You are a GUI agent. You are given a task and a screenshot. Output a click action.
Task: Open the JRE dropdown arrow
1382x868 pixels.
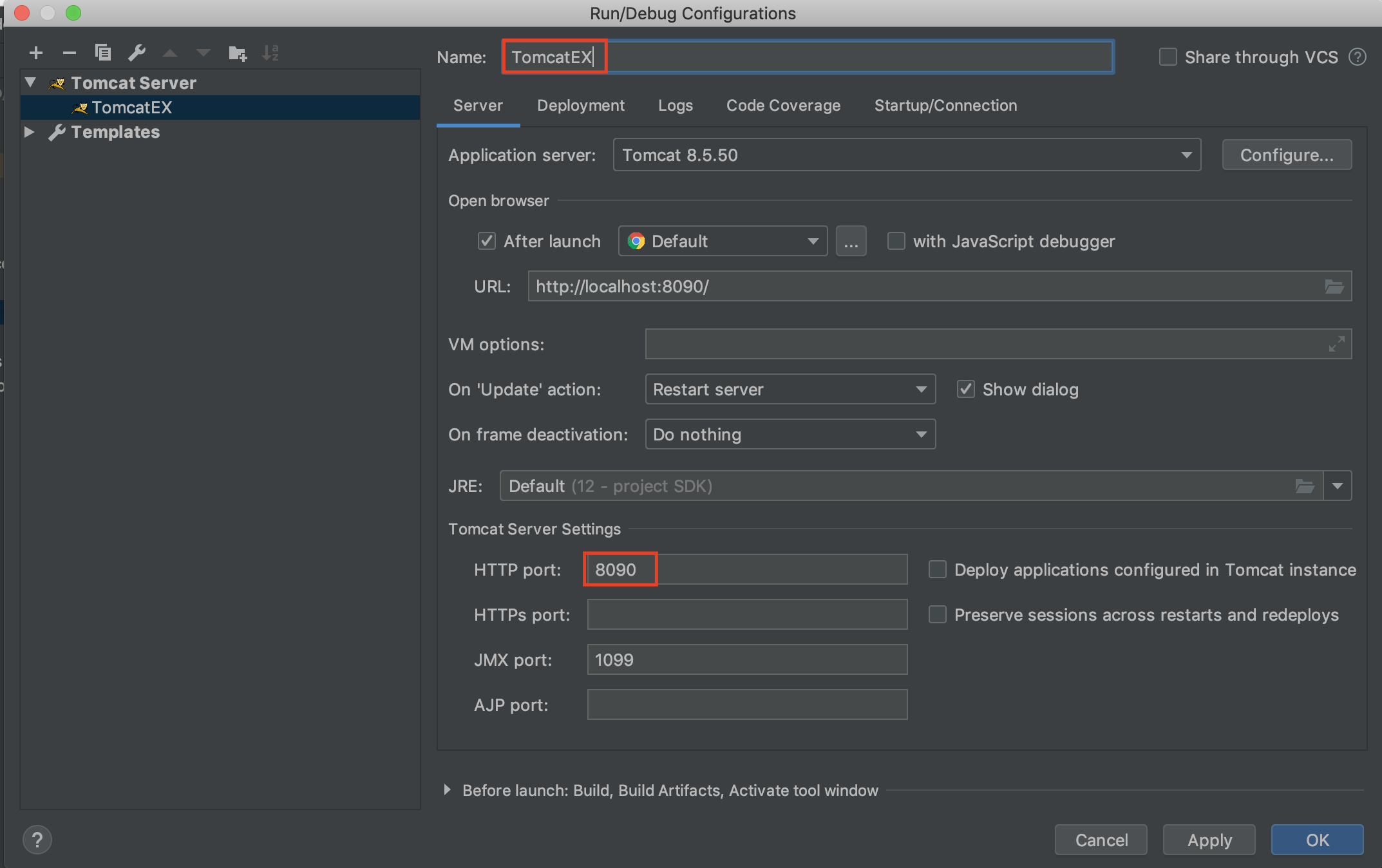[x=1338, y=486]
